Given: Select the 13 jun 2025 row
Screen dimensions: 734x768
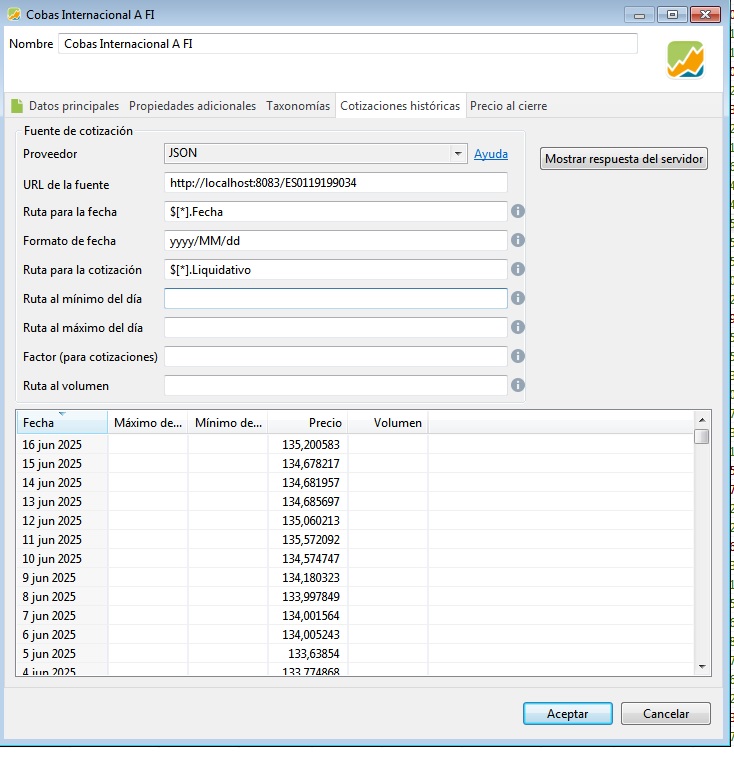Looking at the screenshot, I should pyautogui.click(x=355, y=502).
